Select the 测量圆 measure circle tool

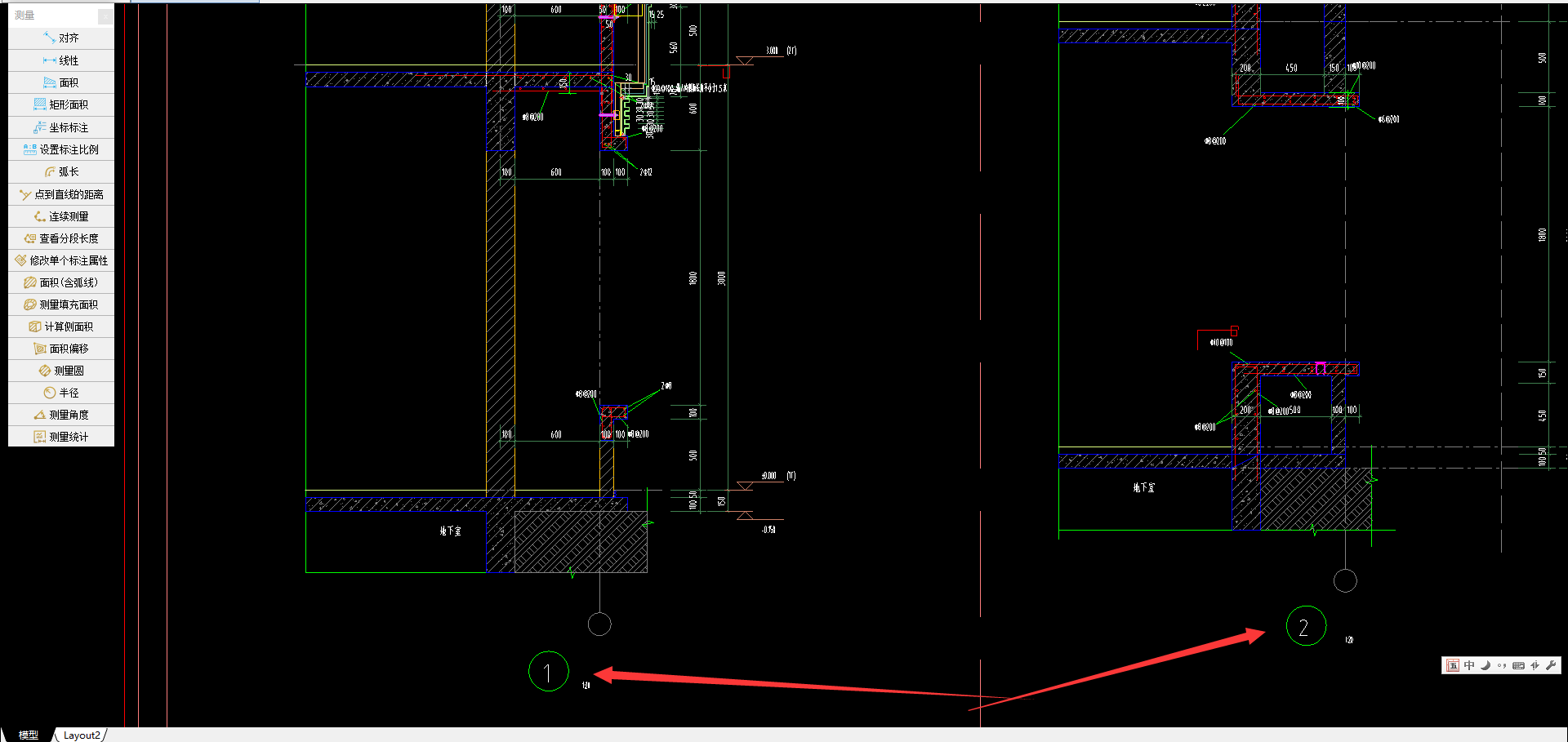tap(61, 371)
